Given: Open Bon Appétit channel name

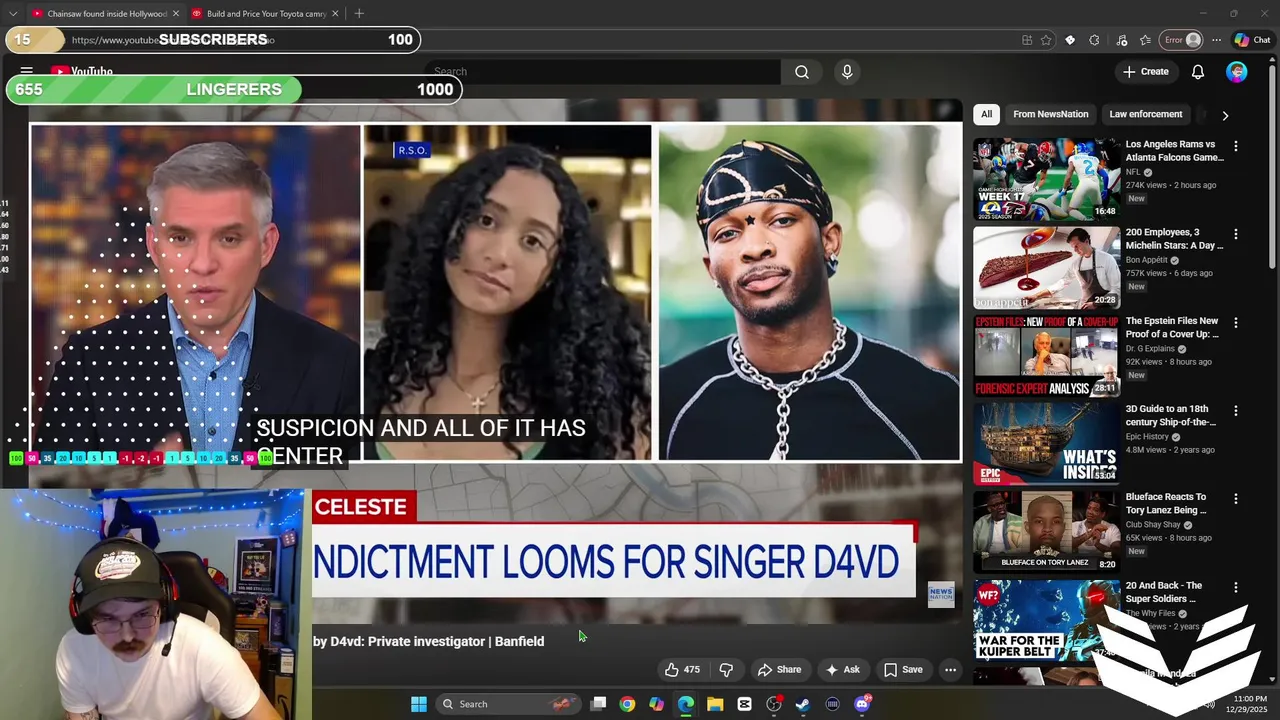Looking at the screenshot, I should tap(1146, 260).
